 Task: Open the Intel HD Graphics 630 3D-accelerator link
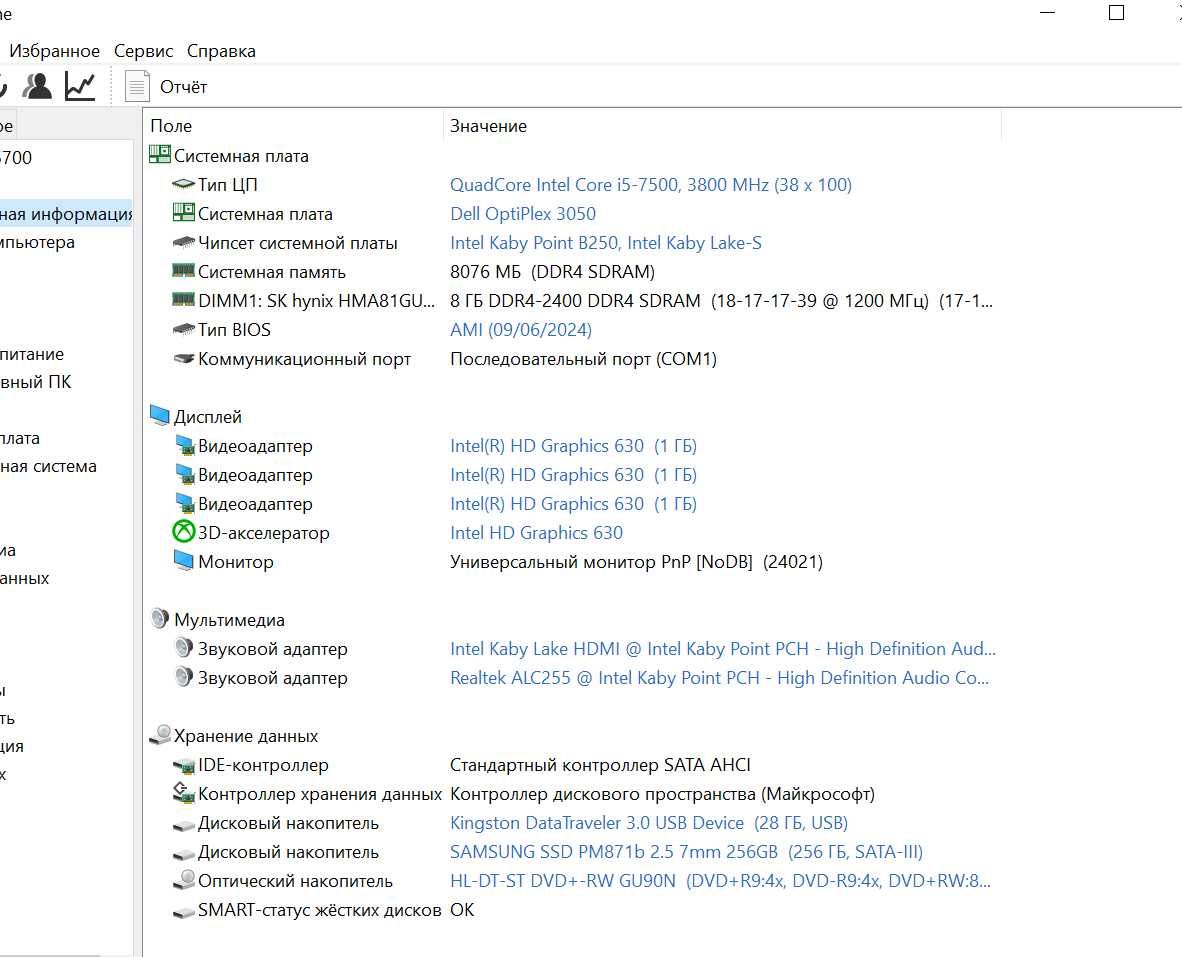click(536, 533)
